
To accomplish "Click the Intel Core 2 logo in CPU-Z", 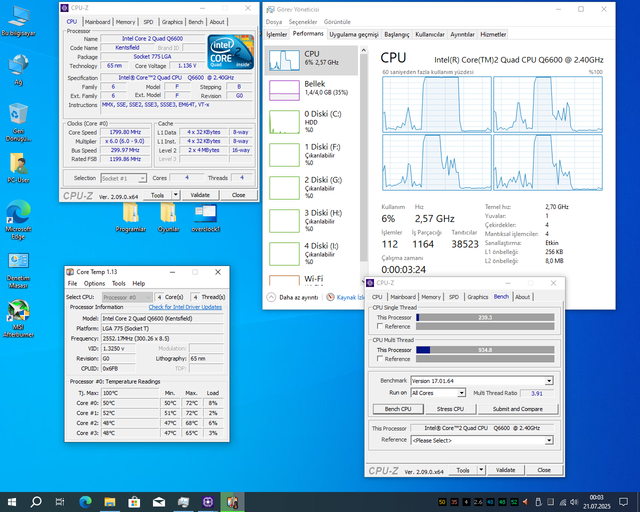I will coord(231,52).
